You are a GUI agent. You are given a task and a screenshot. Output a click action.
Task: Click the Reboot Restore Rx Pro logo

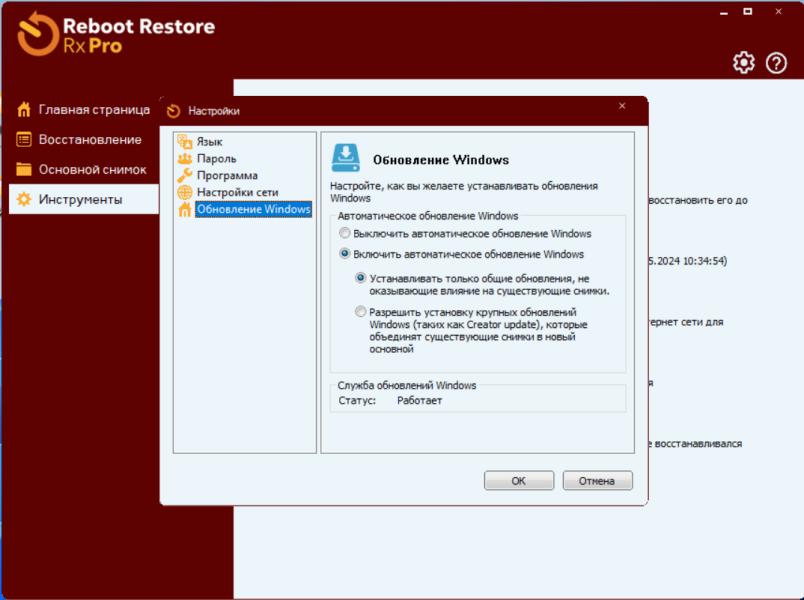pyautogui.click(x=116, y=34)
